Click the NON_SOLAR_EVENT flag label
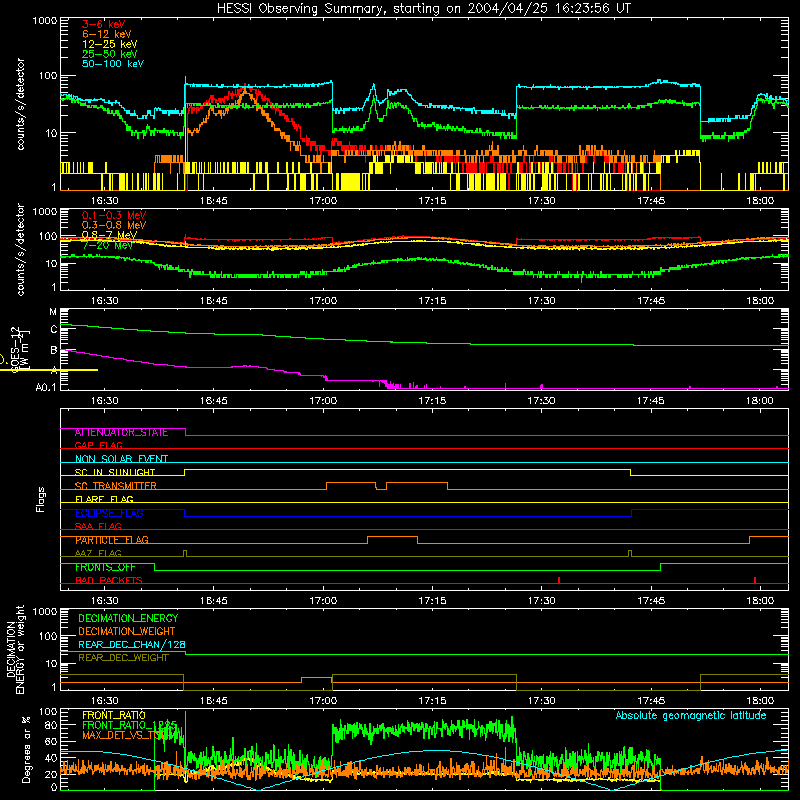Screen dimensions: 800x800 (x=121, y=459)
